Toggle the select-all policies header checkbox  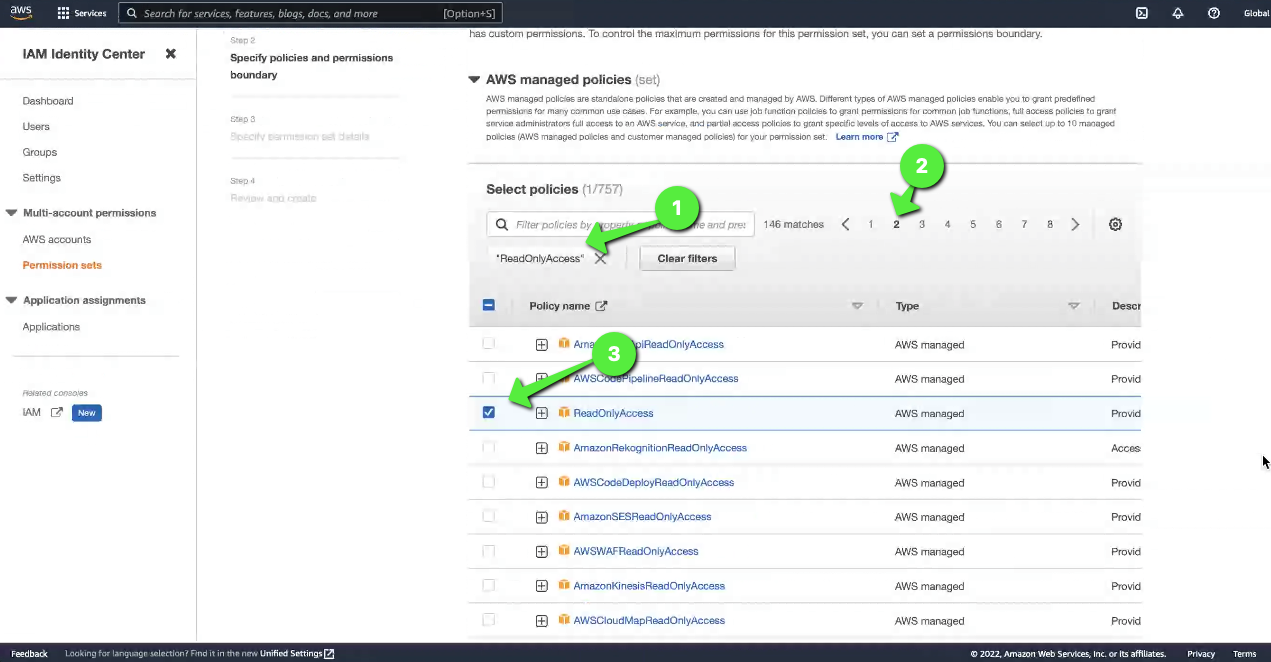point(489,305)
